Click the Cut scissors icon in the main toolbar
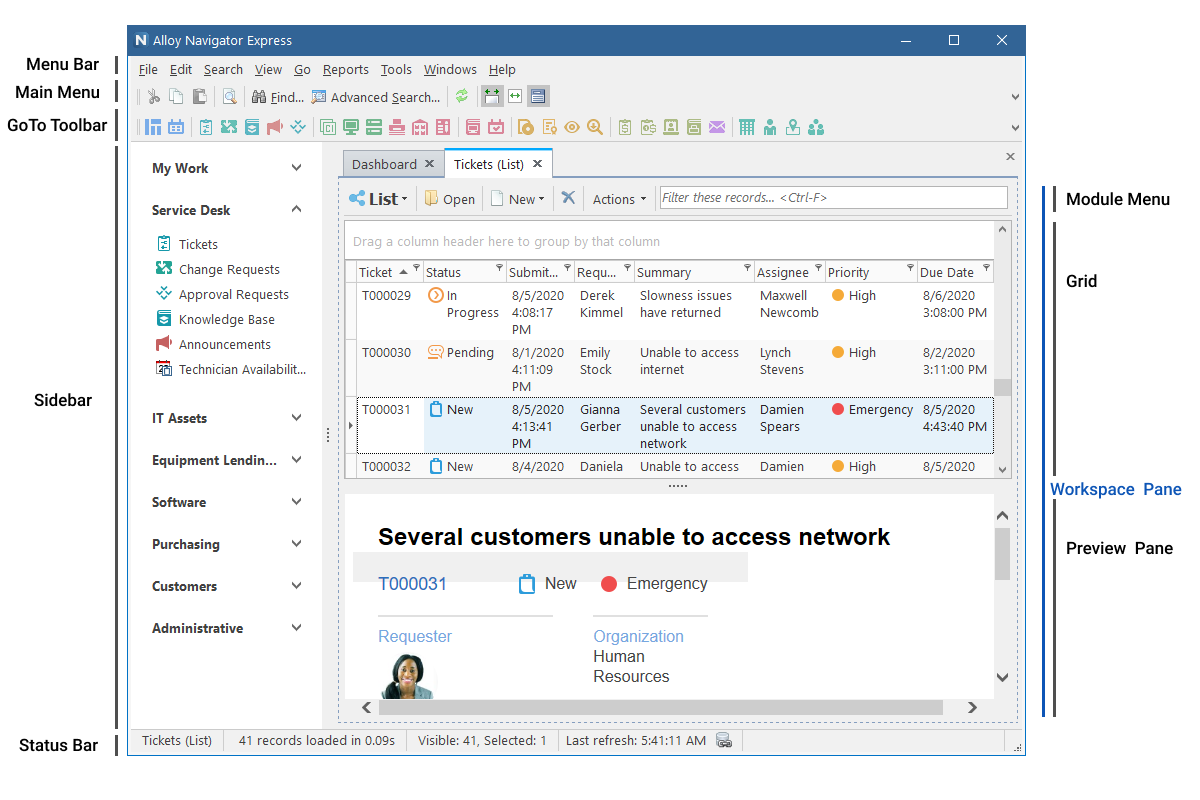This screenshot has width=1200, height=800. click(152, 97)
